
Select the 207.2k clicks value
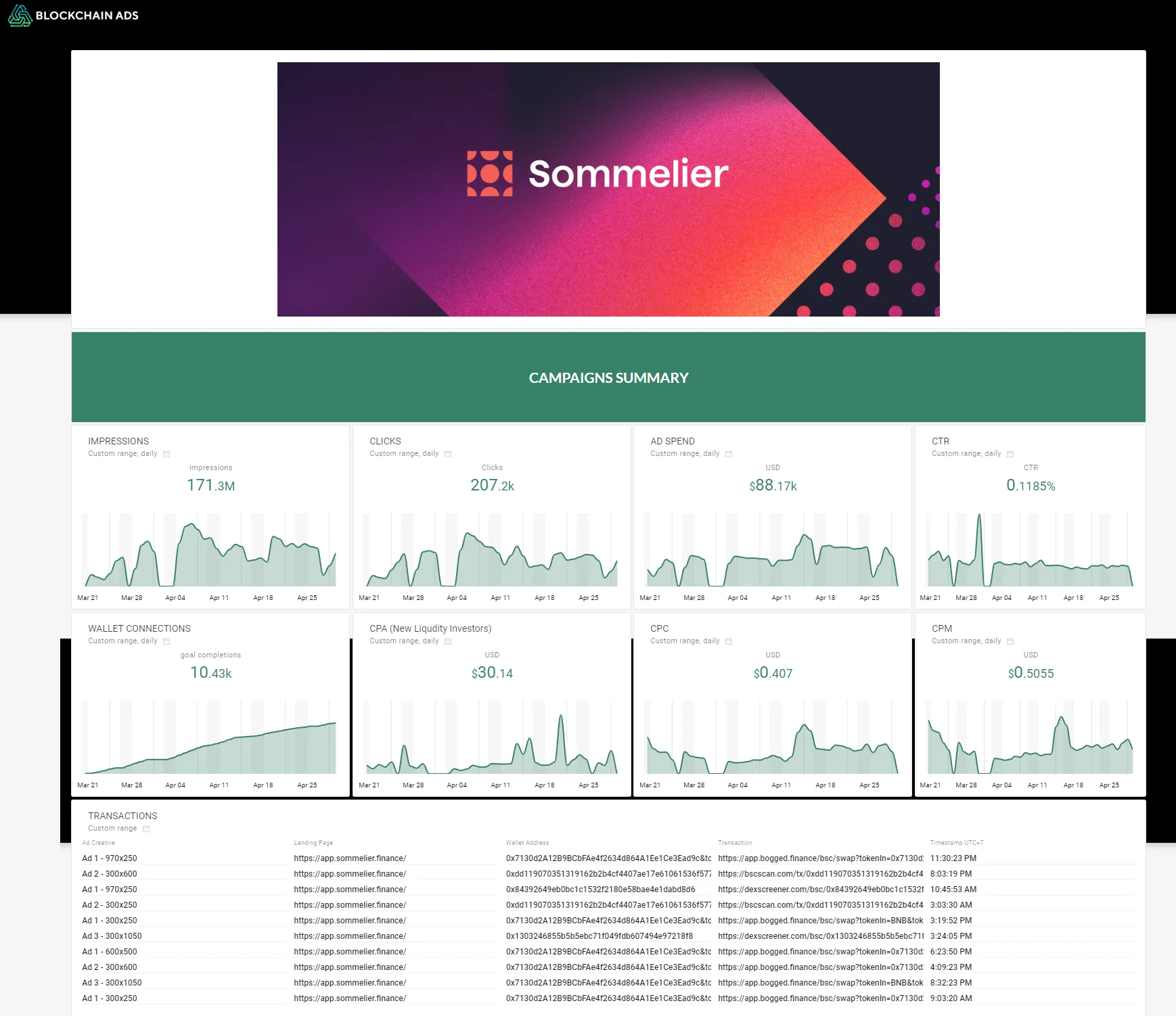(493, 485)
